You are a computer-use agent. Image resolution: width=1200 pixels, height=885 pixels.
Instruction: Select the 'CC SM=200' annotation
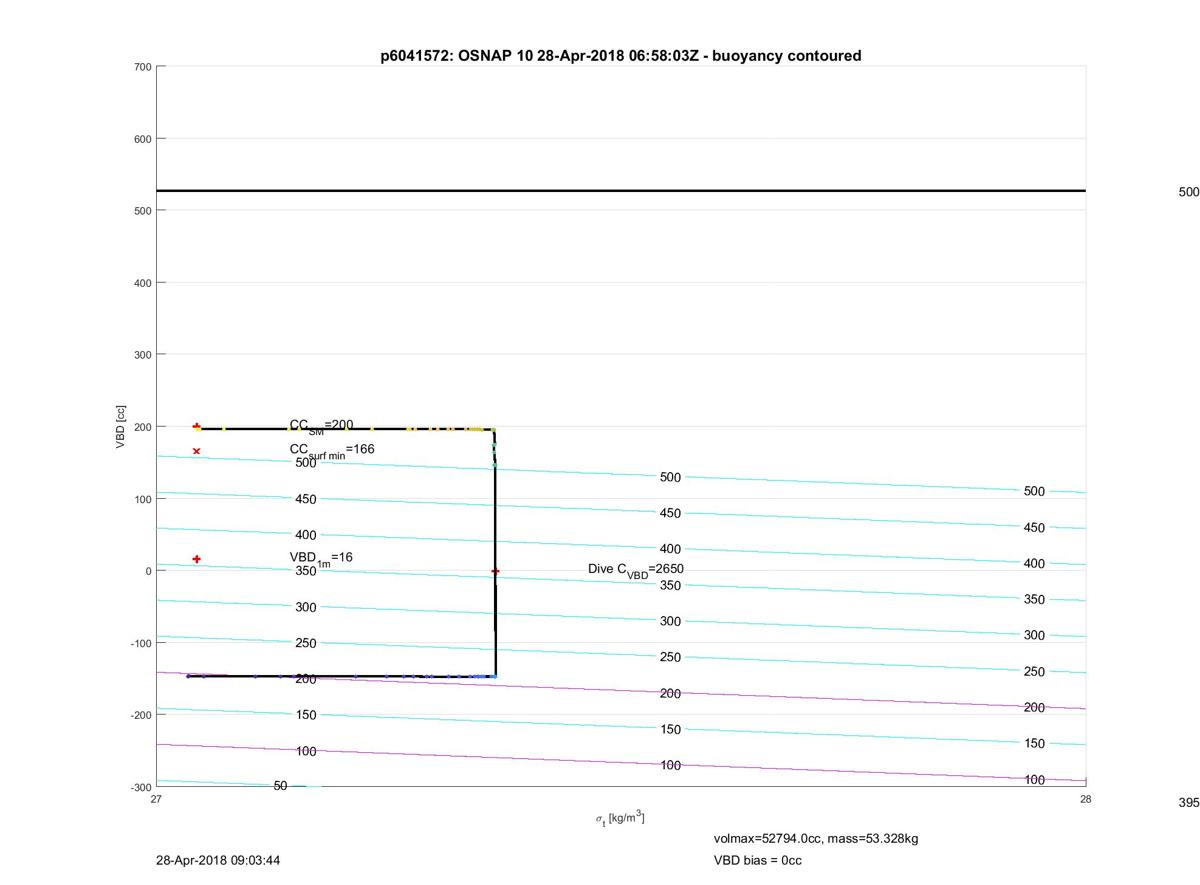321,426
